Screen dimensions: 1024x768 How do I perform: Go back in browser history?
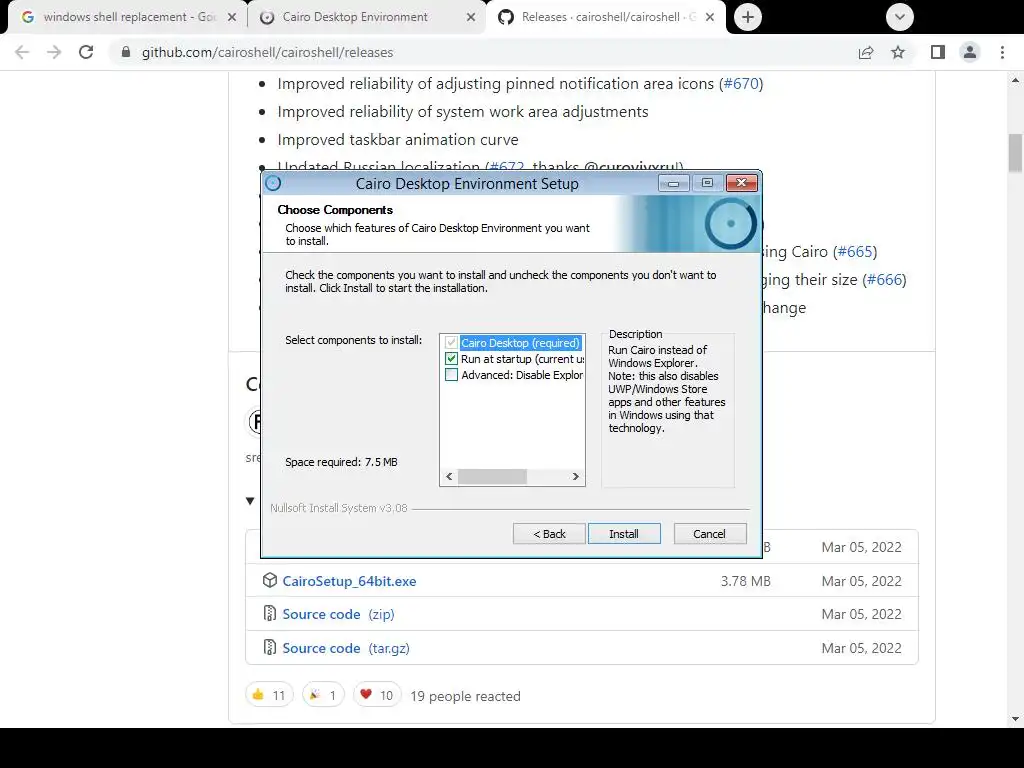(x=22, y=52)
